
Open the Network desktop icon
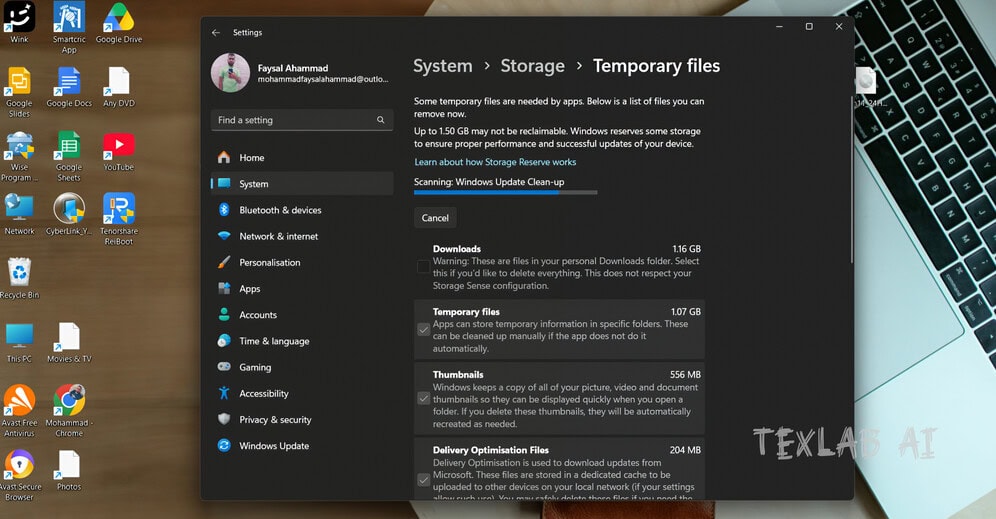19,215
